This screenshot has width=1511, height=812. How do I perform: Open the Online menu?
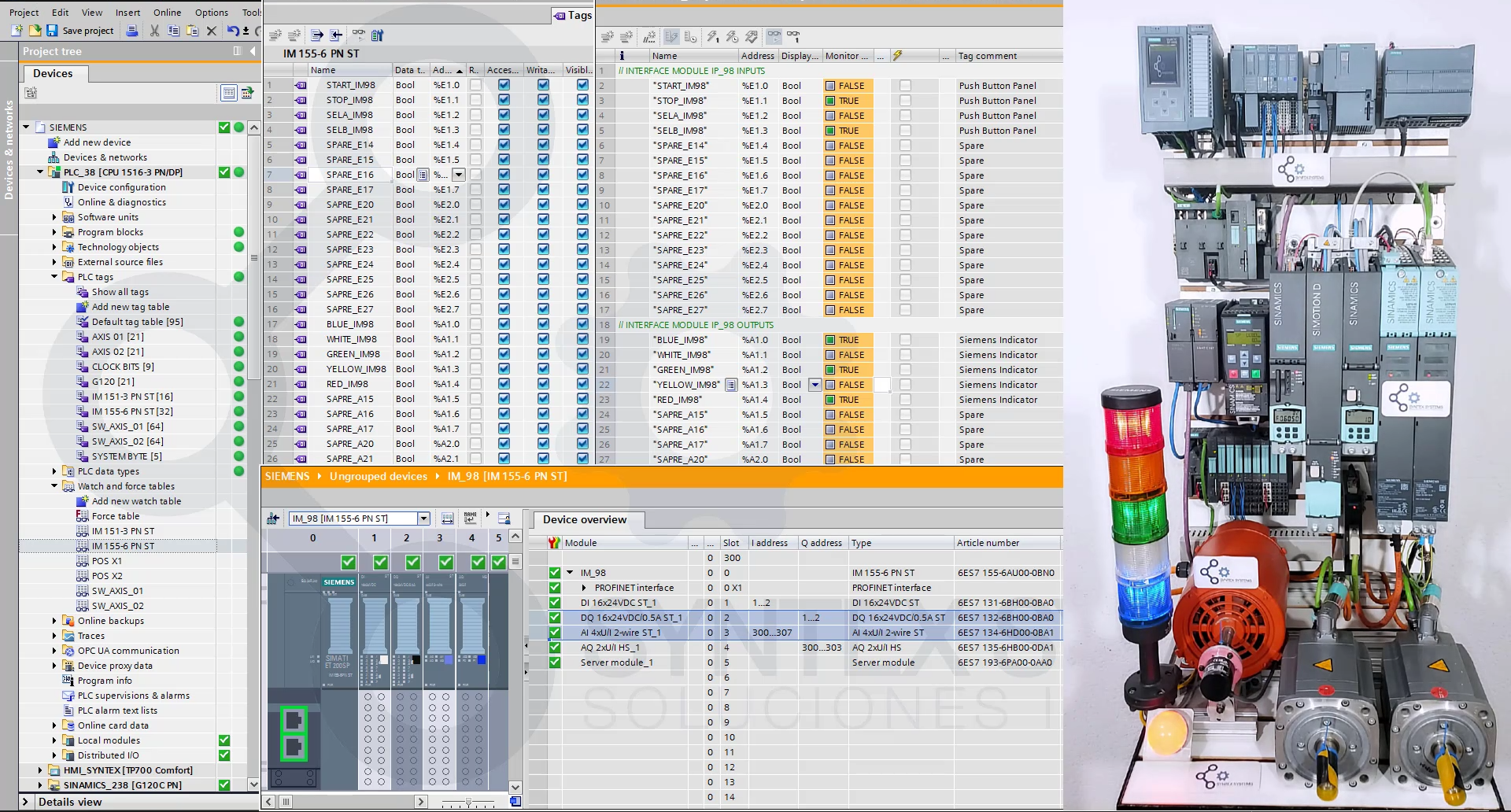click(x=167, y=12)
